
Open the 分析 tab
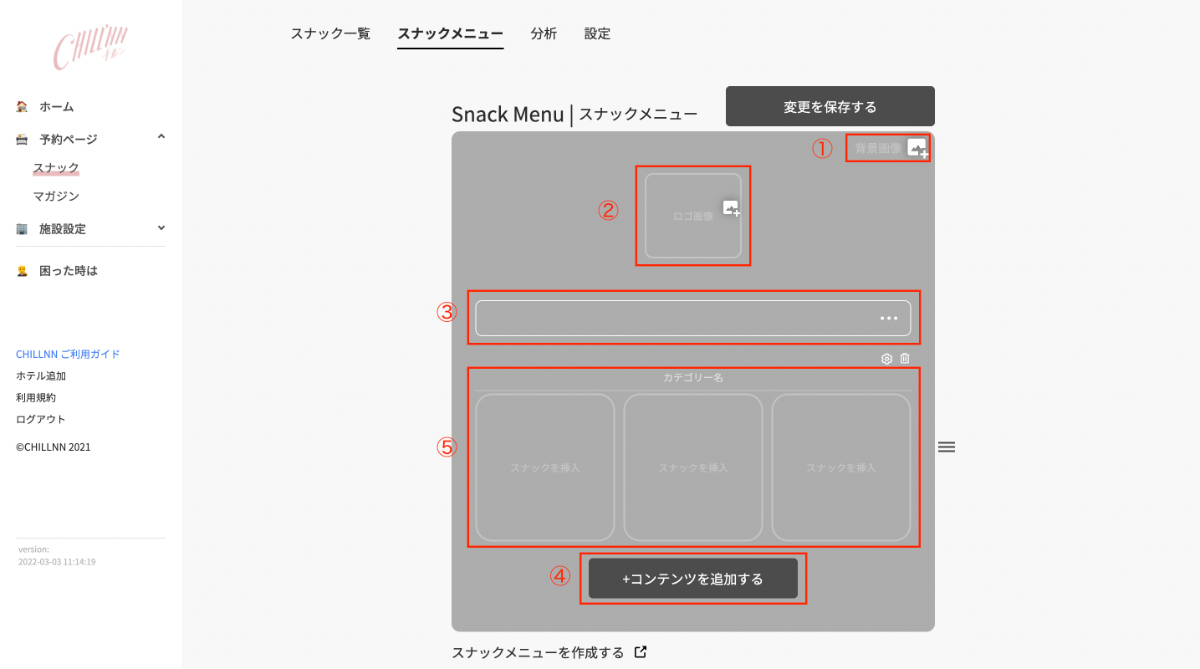click(544, 34)
